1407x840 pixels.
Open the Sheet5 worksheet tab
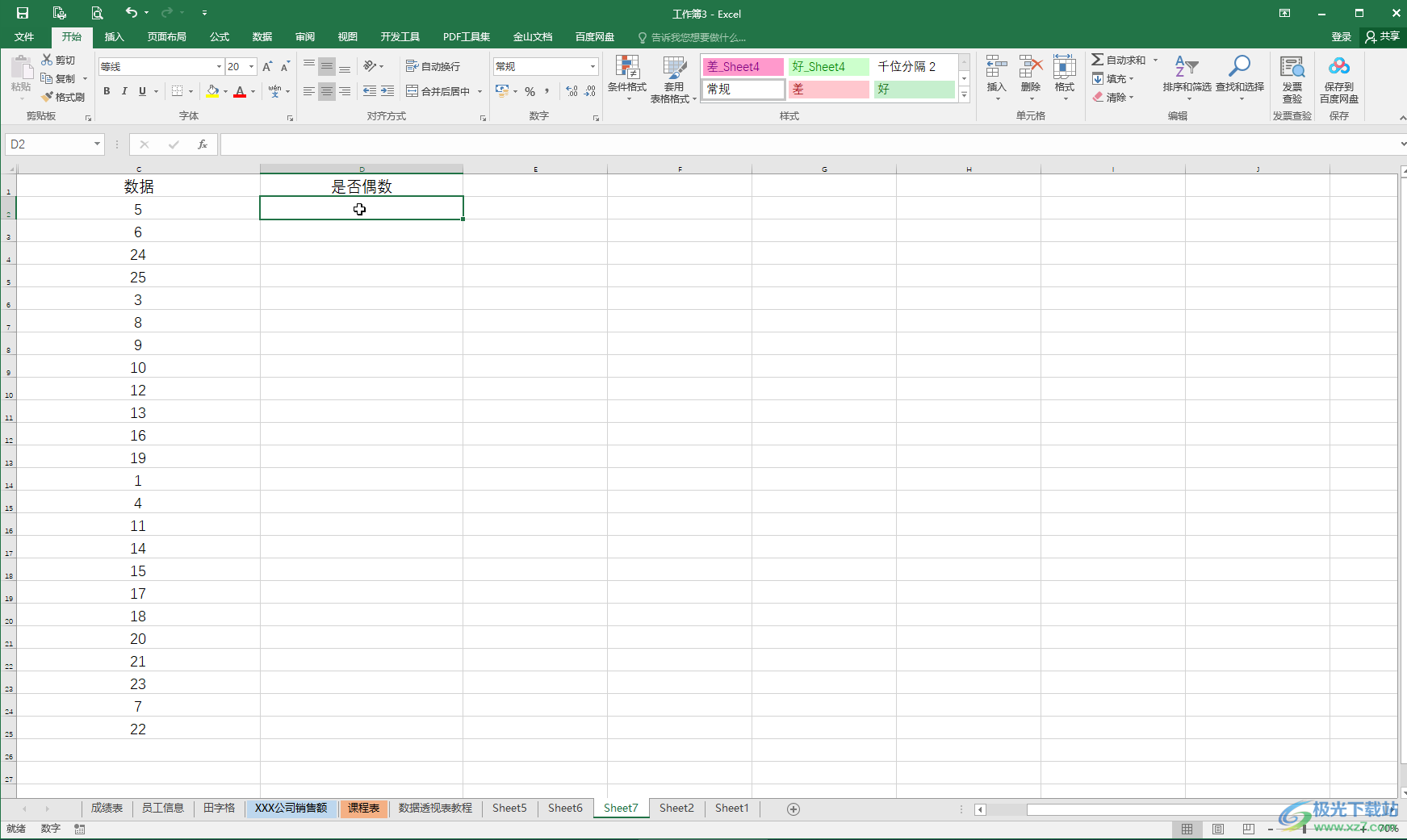click(509, 809)
